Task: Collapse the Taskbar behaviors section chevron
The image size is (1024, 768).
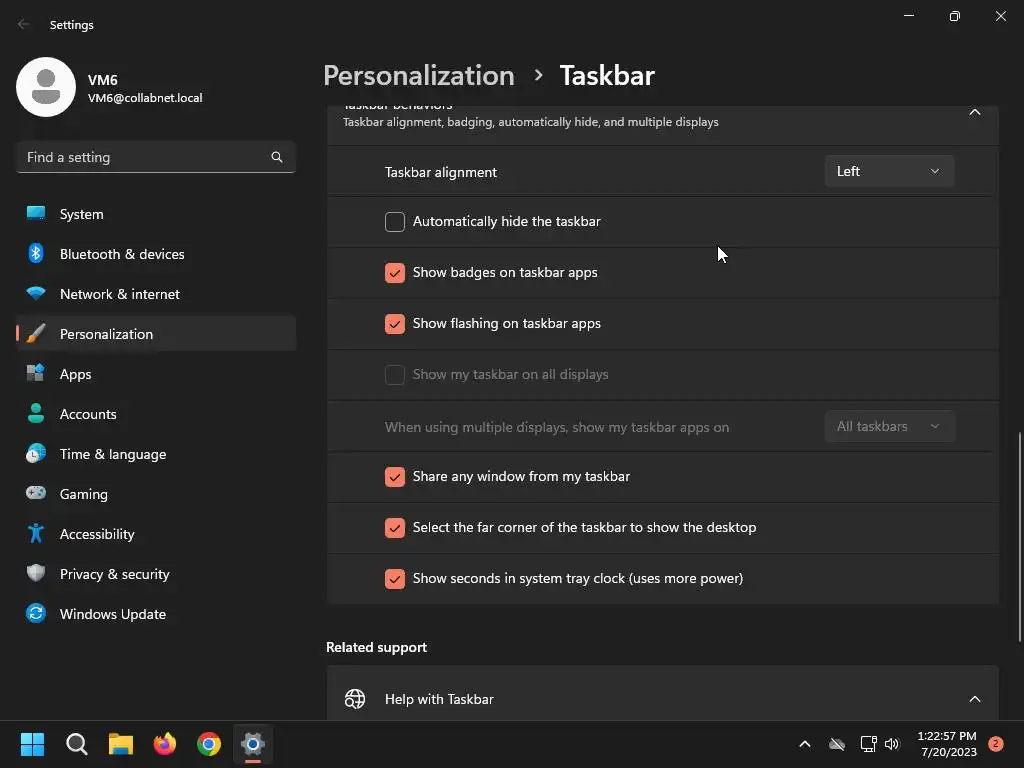Action: pyautogui.click(x=974, y=112)
